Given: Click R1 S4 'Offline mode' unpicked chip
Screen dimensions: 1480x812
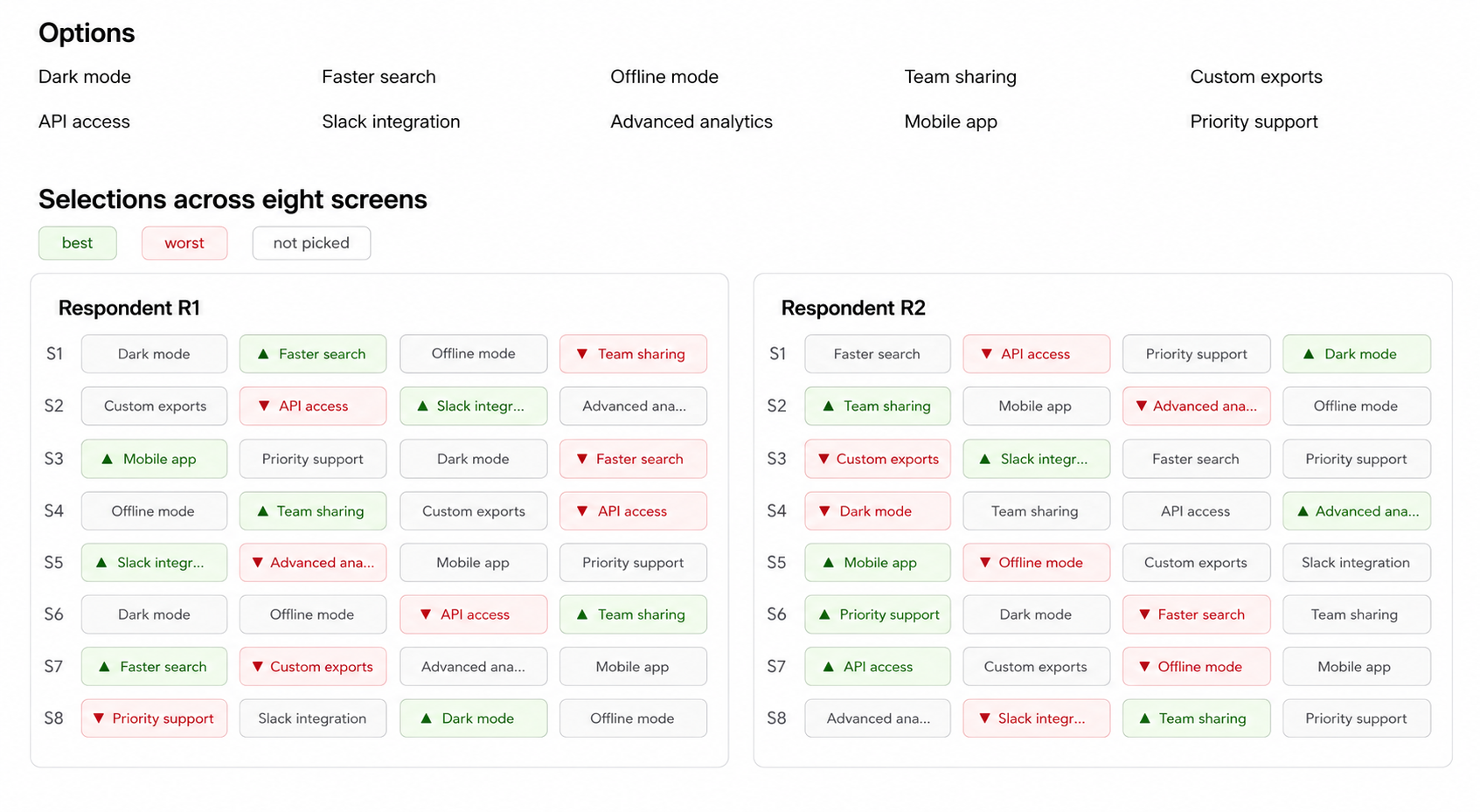Looking at the screenshot, I should [154, 510].
